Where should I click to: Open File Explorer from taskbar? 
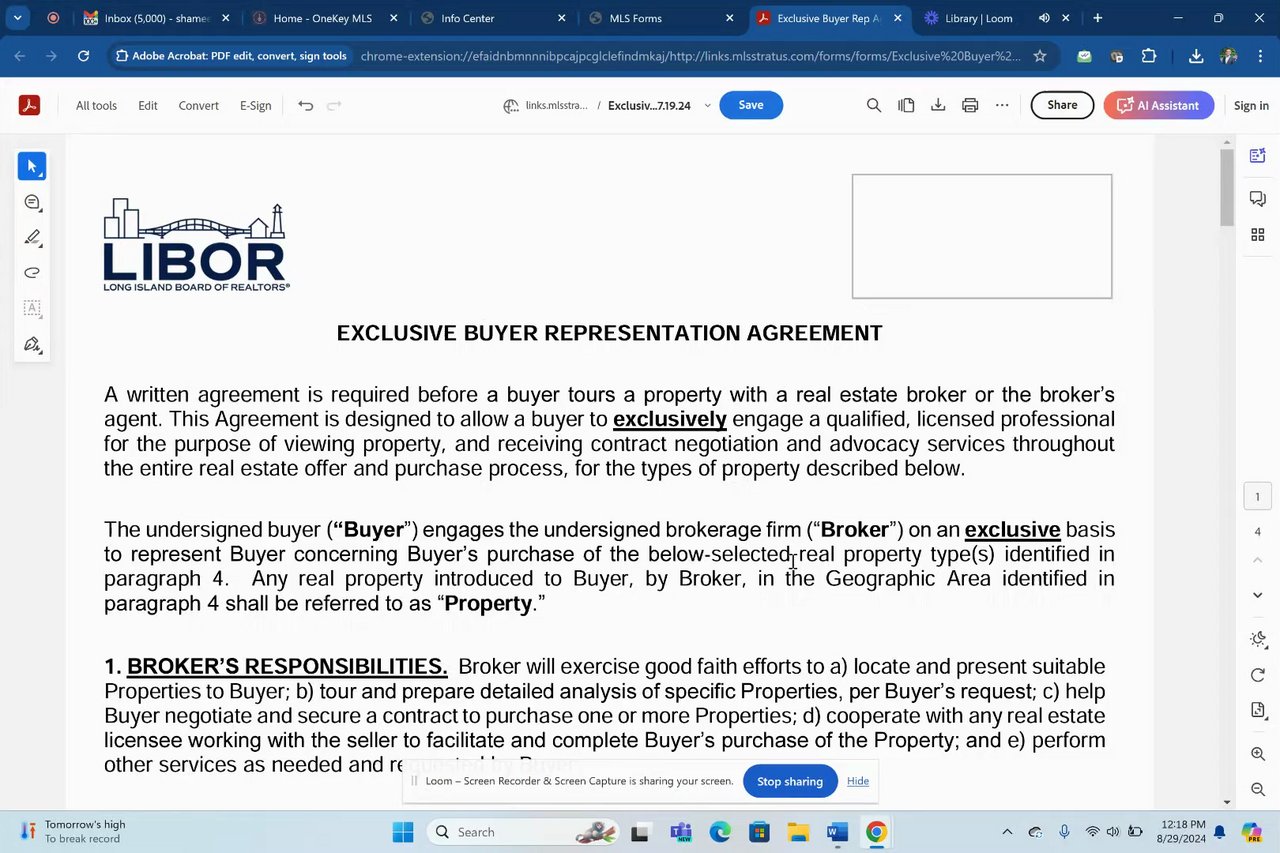[798, 832]
